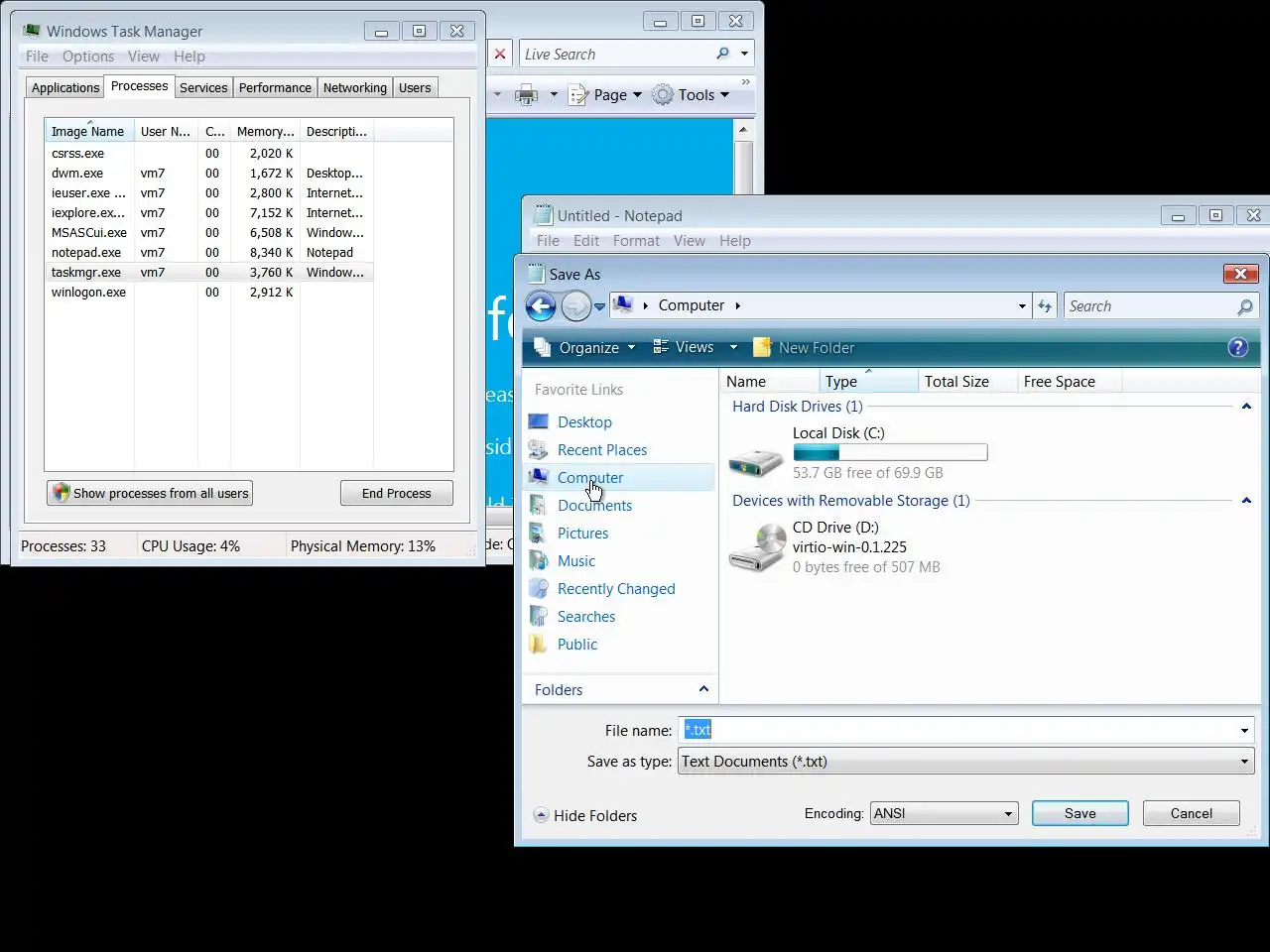
Task: Close the Save As dialog
Action: 1240,274
